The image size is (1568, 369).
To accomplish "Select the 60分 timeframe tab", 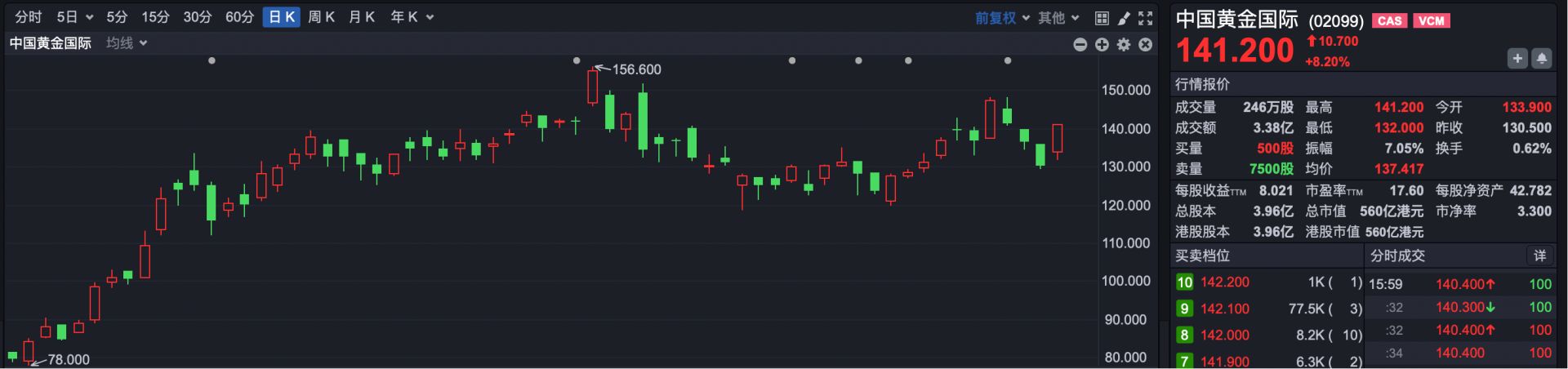I will [239, 17].
